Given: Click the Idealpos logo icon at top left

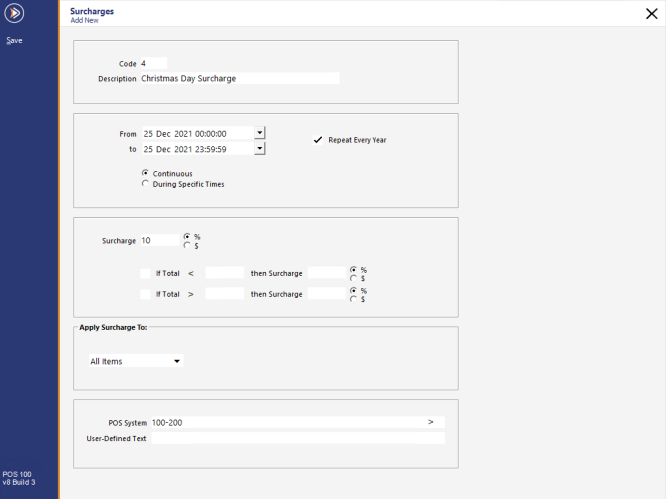Looking at the screenshot, I should tap(14, 13).
